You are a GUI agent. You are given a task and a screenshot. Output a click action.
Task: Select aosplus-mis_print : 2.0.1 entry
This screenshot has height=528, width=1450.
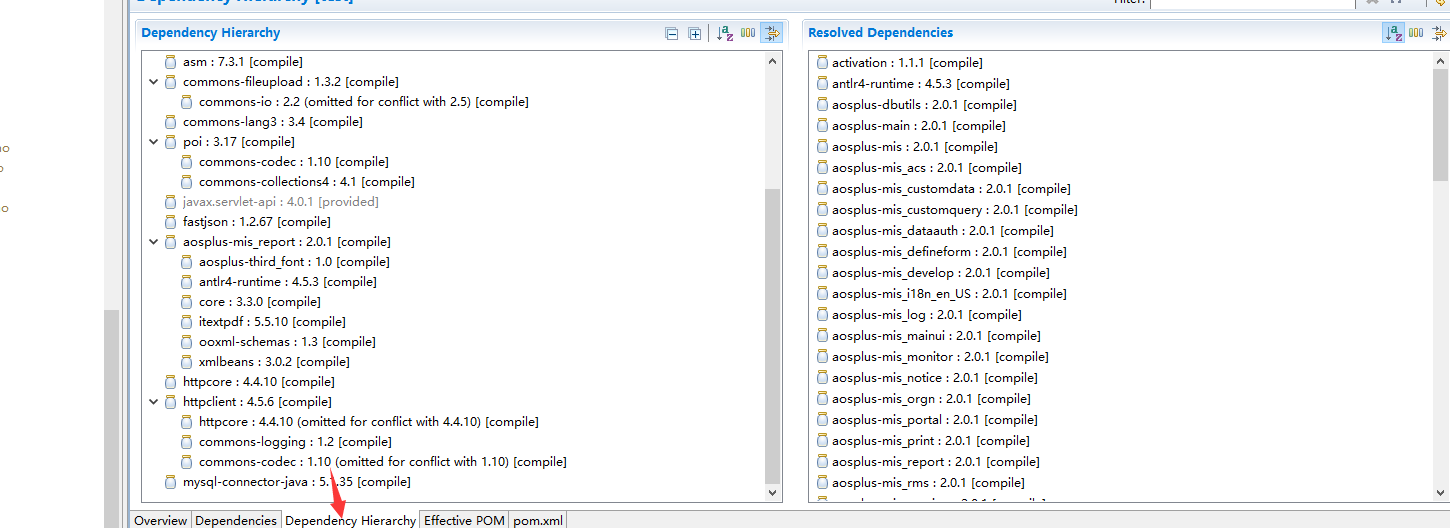pos(932,441)
